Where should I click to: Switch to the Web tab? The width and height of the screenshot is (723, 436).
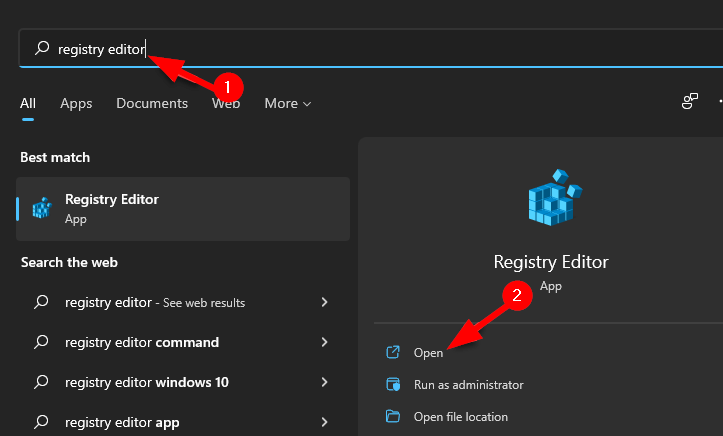click(226, 103)
